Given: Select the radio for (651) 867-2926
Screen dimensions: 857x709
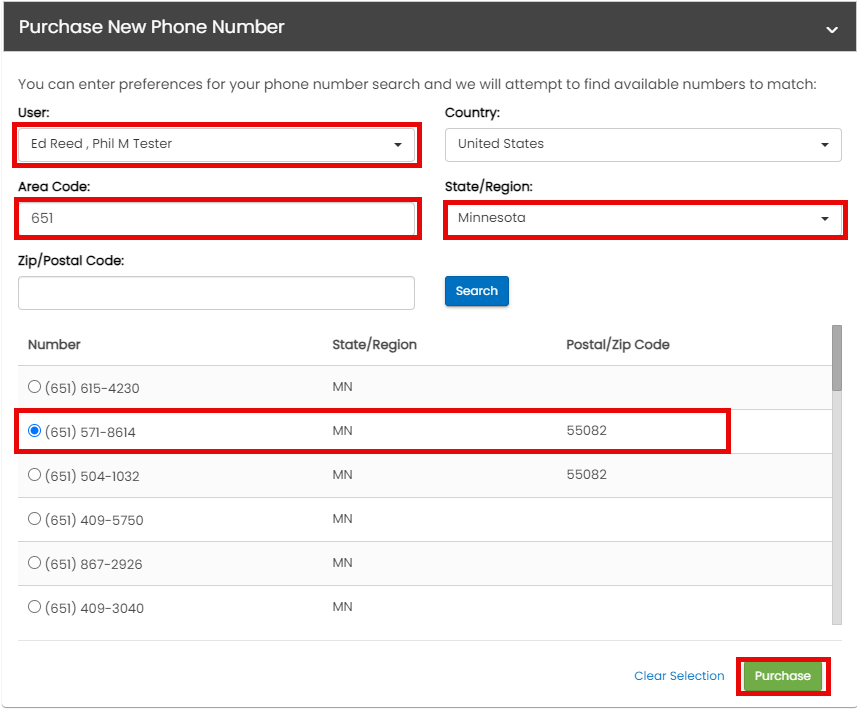Looking at the screenshot, I should point(34,562).
